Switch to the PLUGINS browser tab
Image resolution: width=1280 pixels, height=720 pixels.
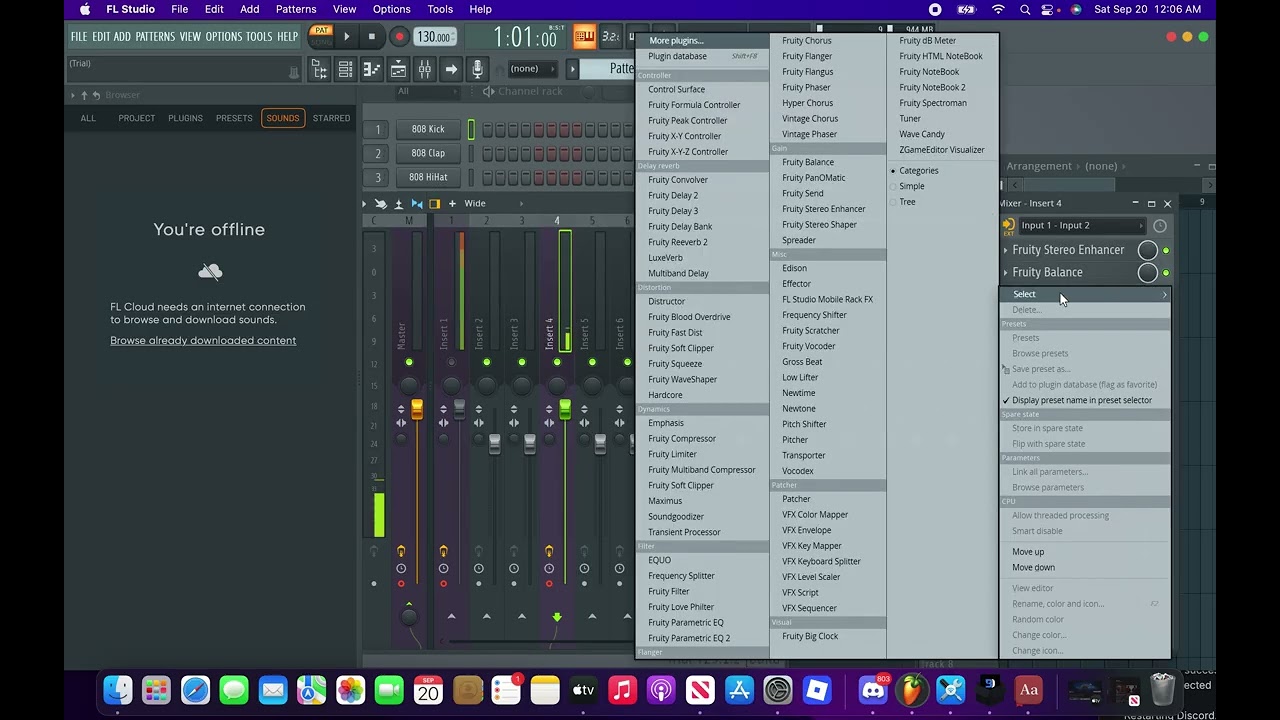click(185, 118)
